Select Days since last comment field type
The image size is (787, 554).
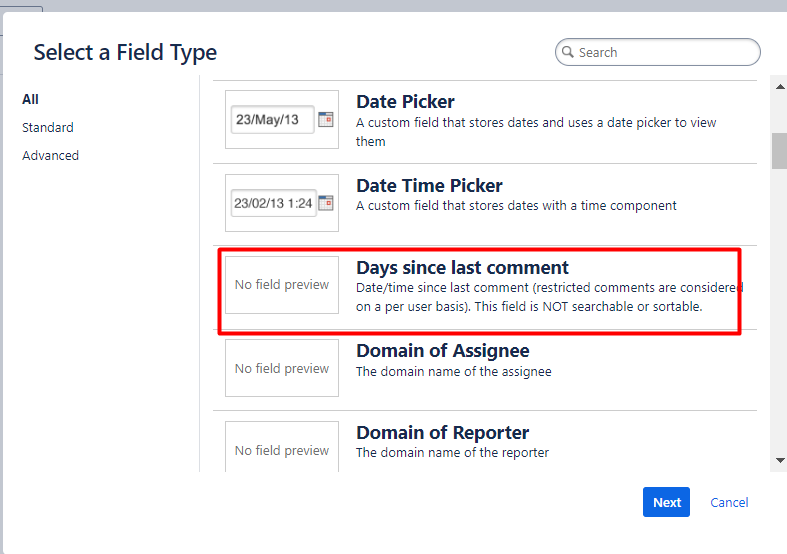pyautogui.click(x=485, y=287)
